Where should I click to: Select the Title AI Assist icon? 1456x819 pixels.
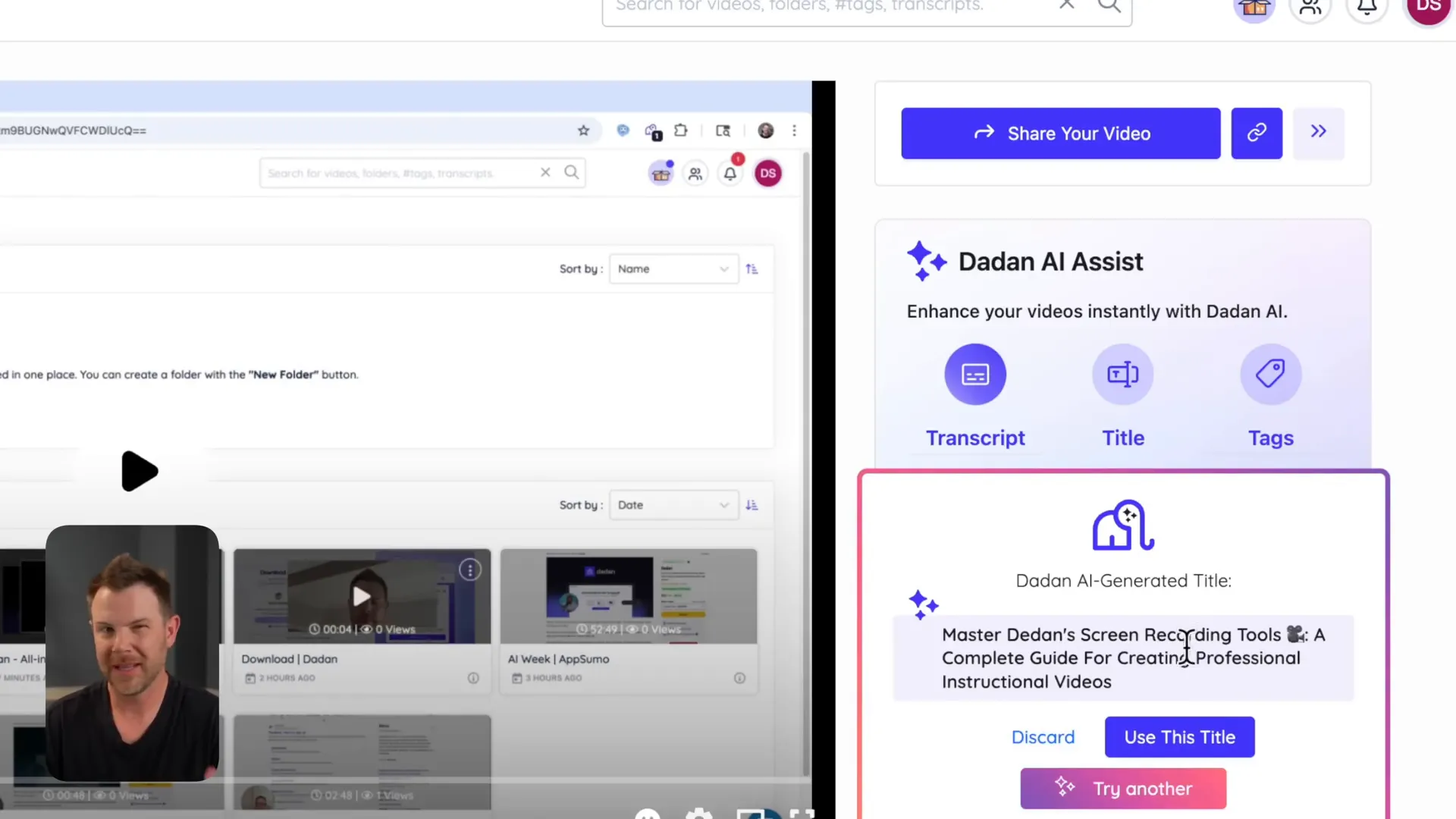1122,374
